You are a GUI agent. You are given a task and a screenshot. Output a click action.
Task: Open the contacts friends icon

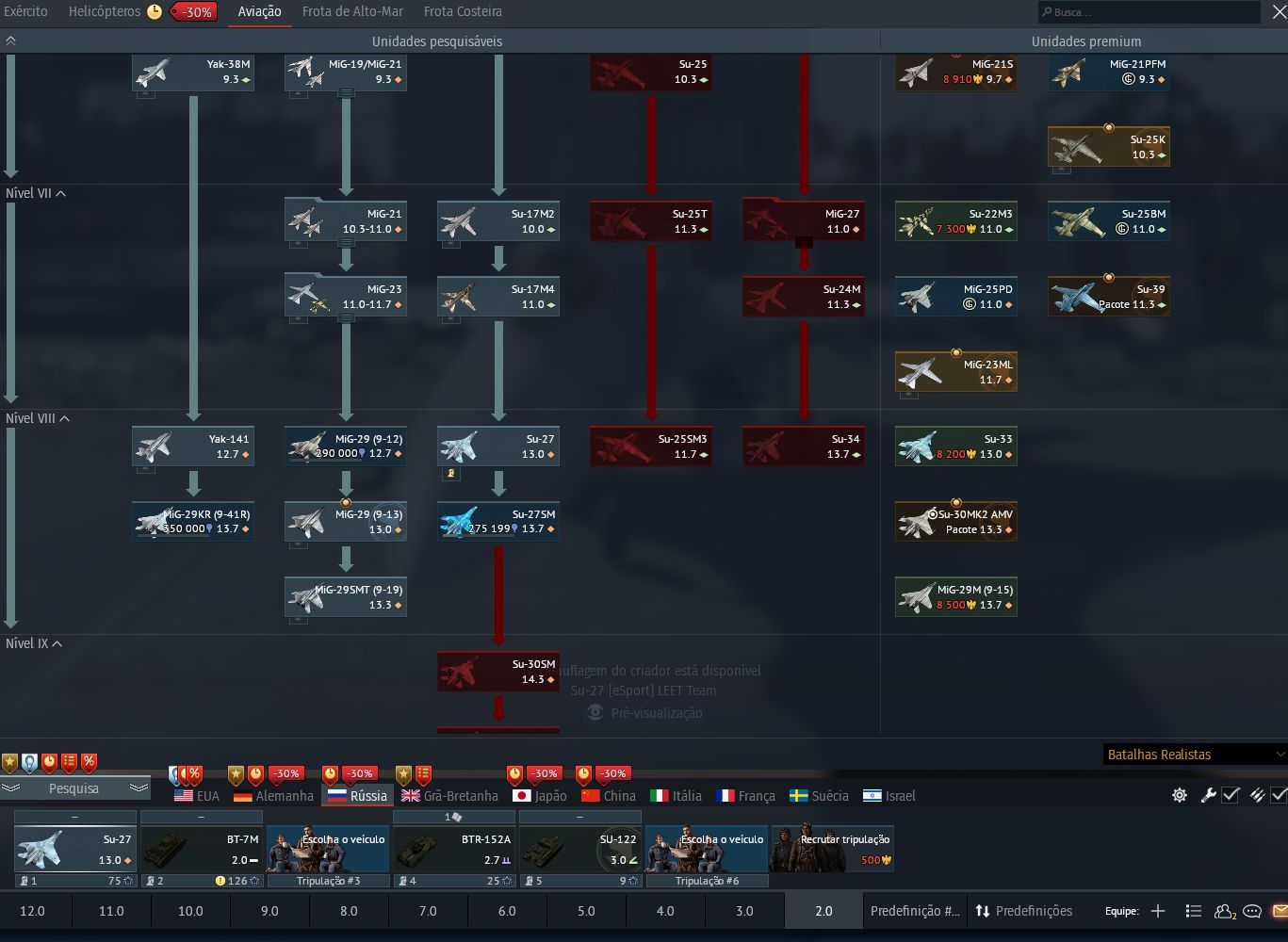[x=1225, y=911]
